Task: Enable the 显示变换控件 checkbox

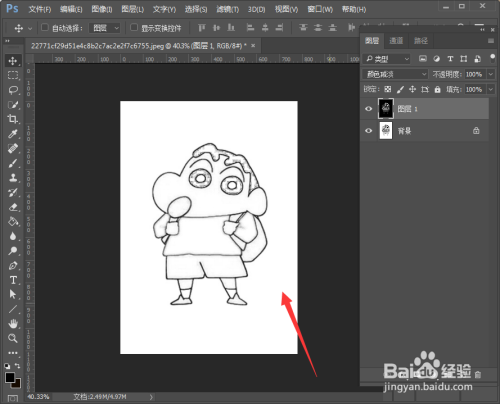Action: [134, 27]
